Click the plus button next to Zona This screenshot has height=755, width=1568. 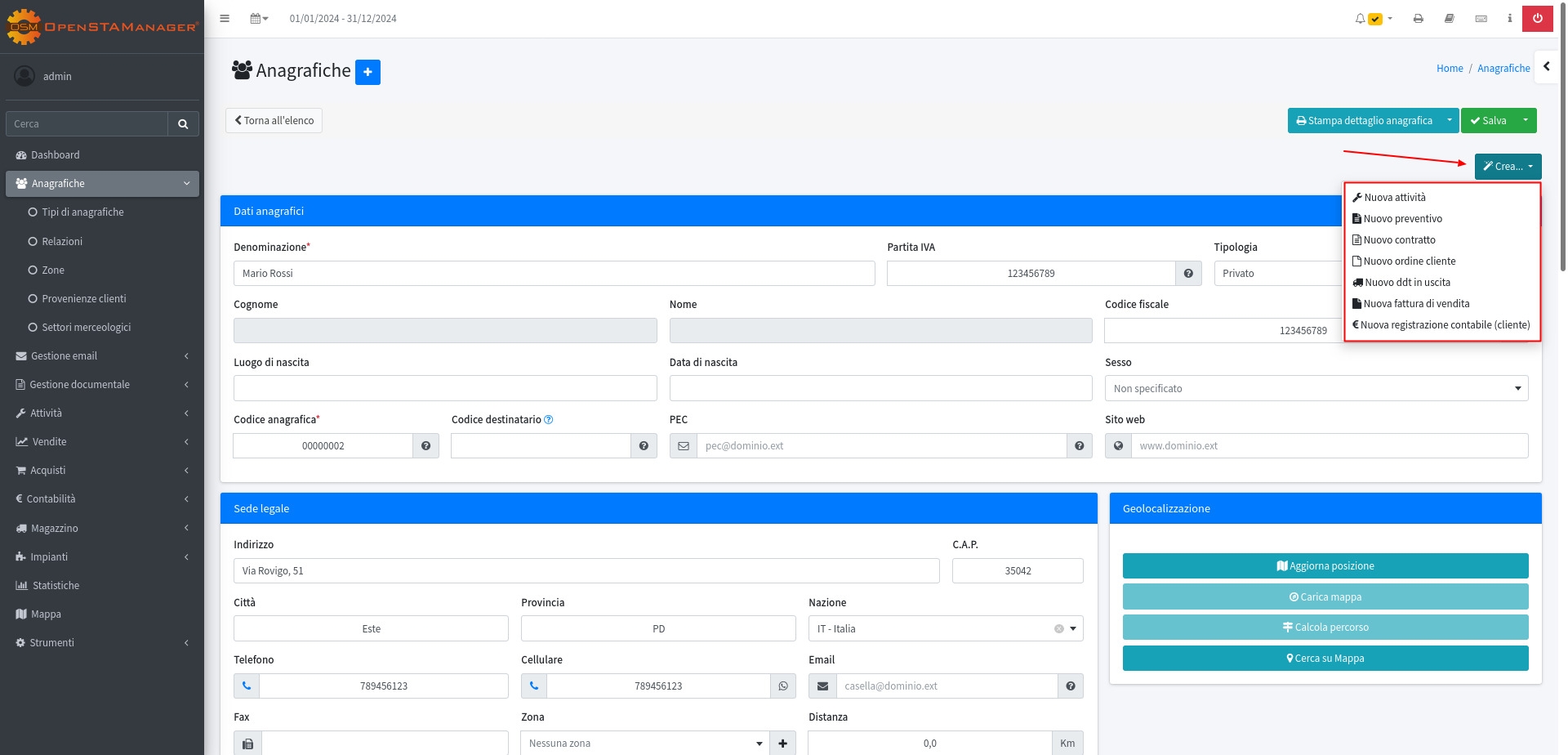click(782, 743)
